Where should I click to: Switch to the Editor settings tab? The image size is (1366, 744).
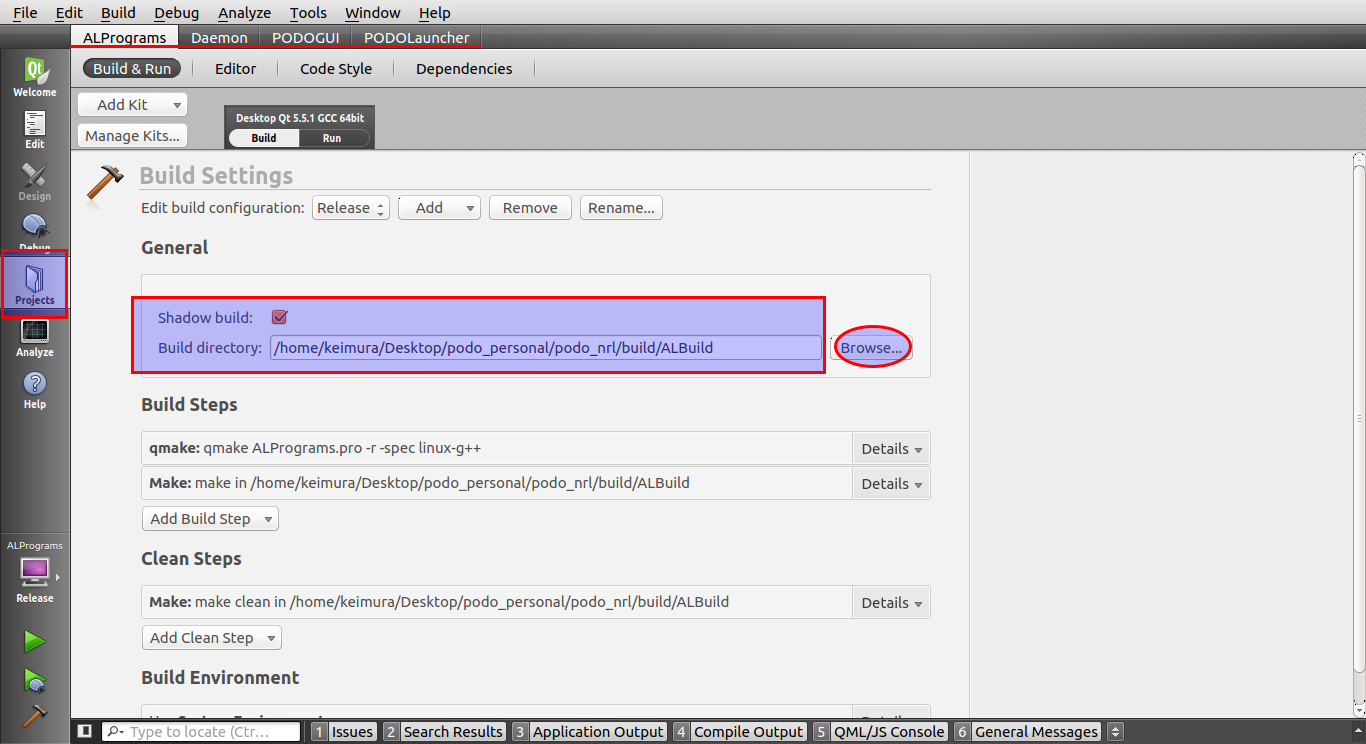pos(235,69)
